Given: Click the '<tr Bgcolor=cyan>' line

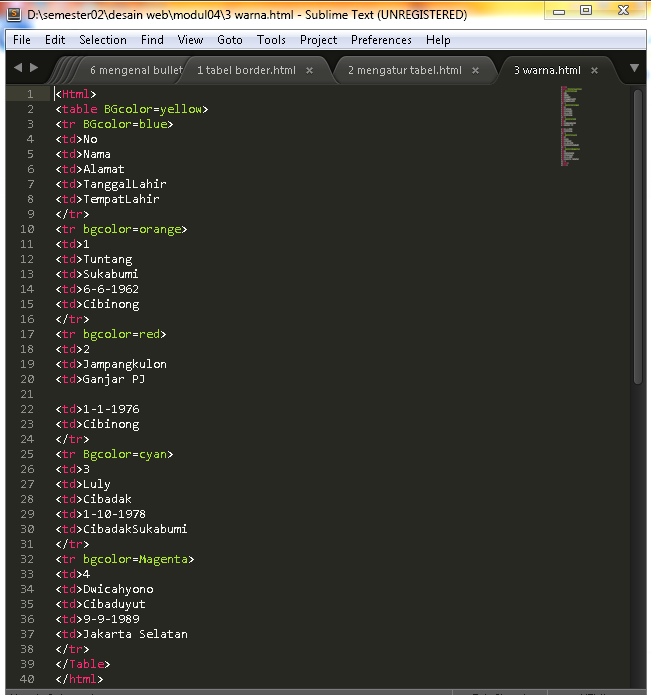Looking at the screenshot, I should point(114,454).
